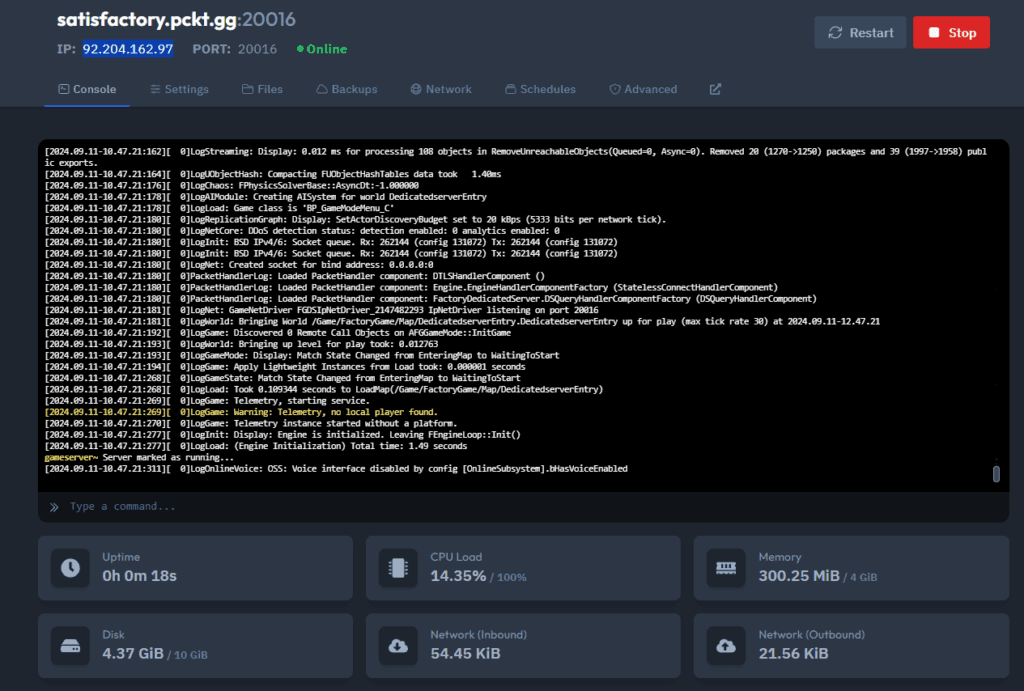Click the Disk drive icon
The image size is (1024, 691).
pyautogui.click(x=70, y=645)
